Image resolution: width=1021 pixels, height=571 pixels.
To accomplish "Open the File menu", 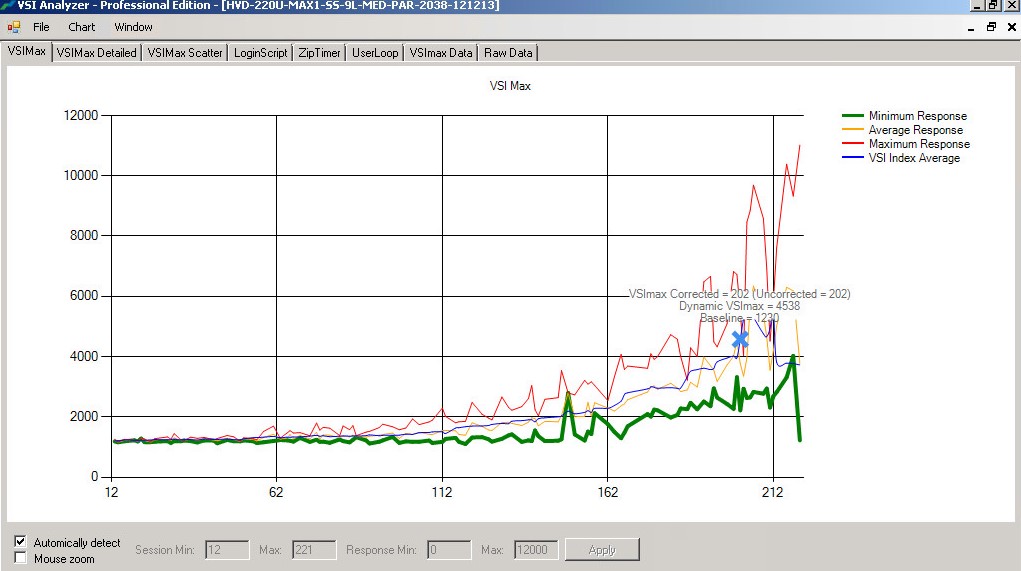I will tap(41, 27).
